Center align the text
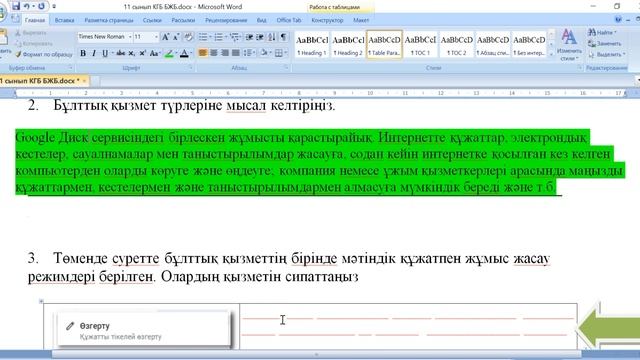Image resolution: width=640 pixels, height=360 pixels. pos(213,53)
